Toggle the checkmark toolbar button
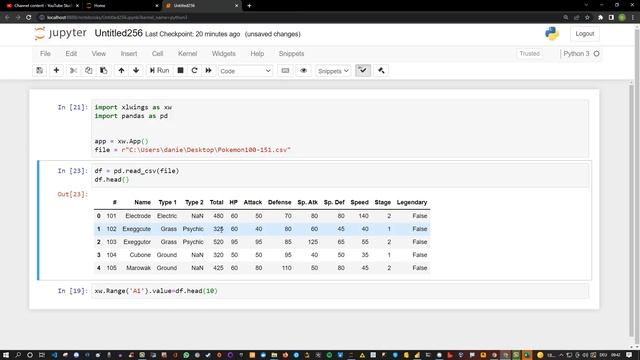Screen dimensions: 640x360 pos(363,71)
